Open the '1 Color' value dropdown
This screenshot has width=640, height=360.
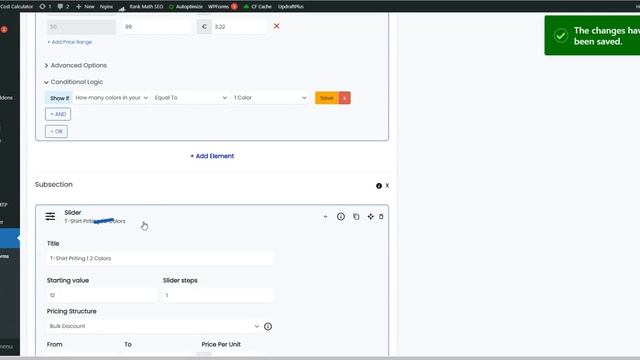(x=269, y=98)
